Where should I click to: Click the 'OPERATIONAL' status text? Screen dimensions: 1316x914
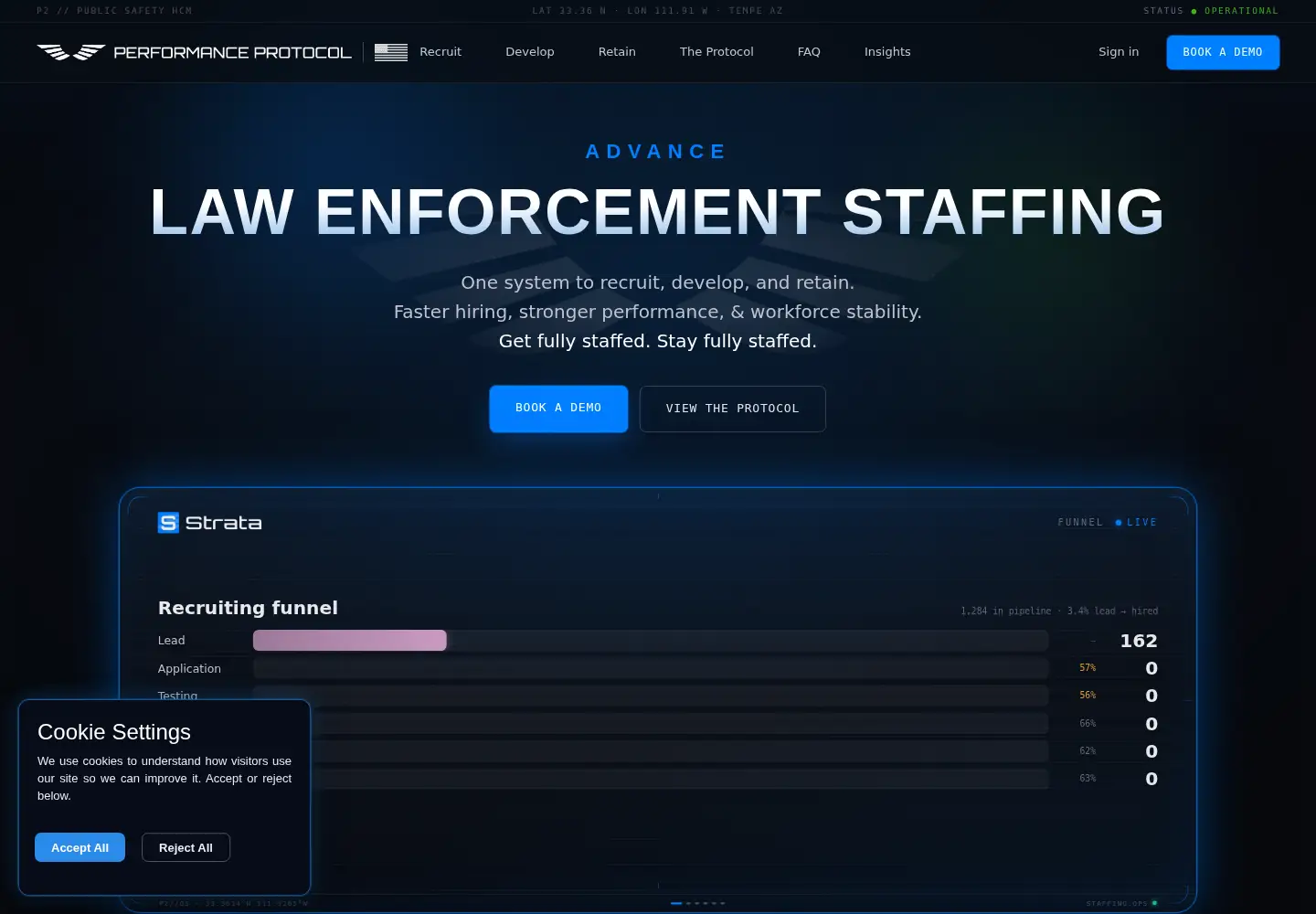coord(1241,11)
